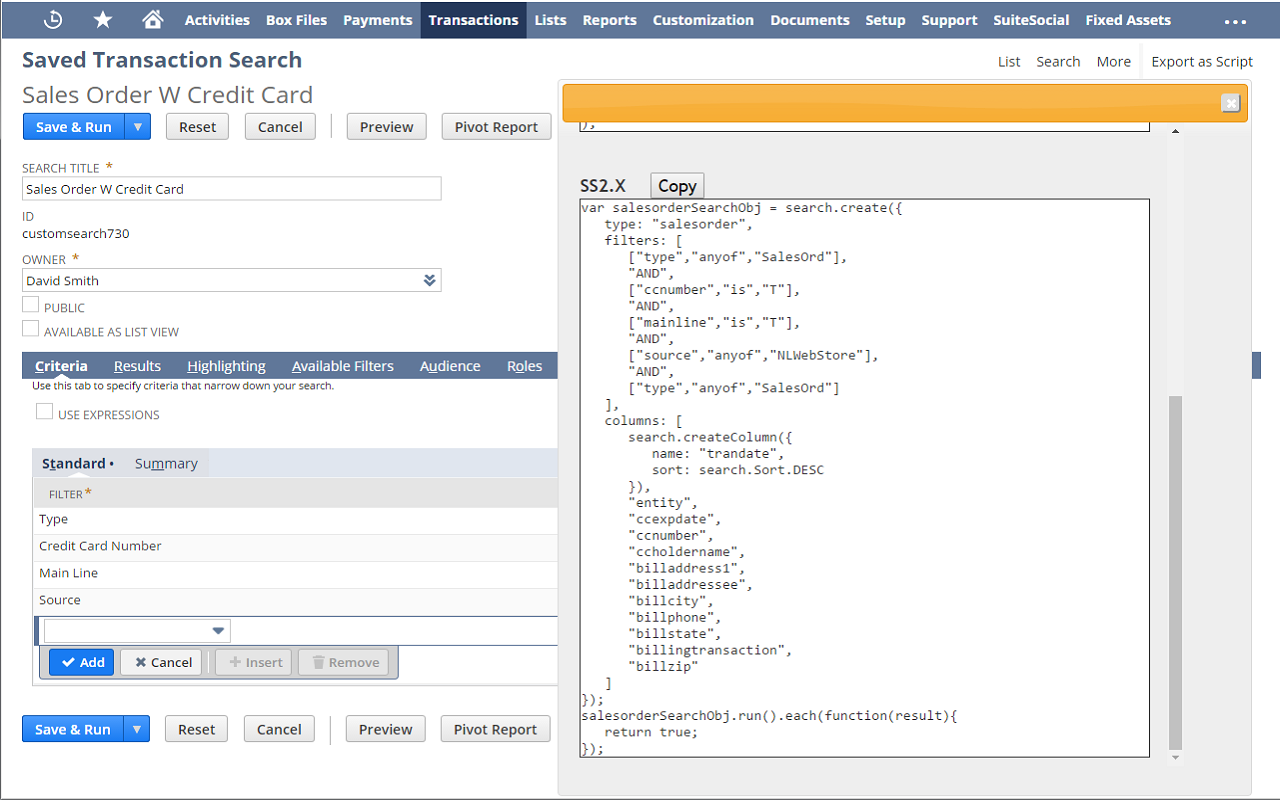Navigate home with the house icon

152,19
